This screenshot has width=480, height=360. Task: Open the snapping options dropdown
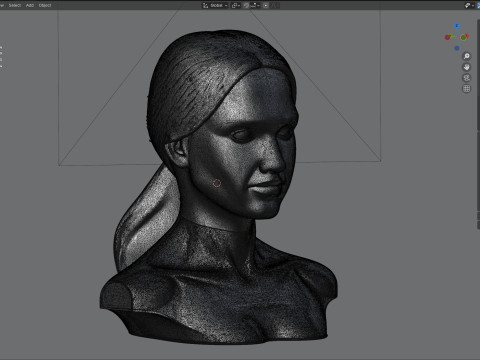pos(255,5)
